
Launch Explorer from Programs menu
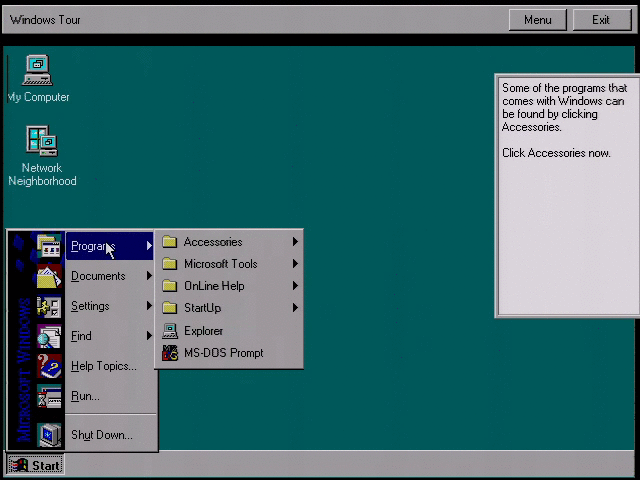(229, 331)
